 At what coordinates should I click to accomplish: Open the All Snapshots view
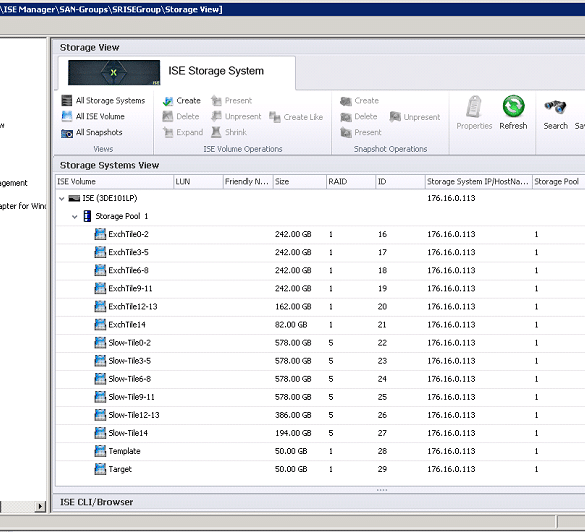pos(92,132)
